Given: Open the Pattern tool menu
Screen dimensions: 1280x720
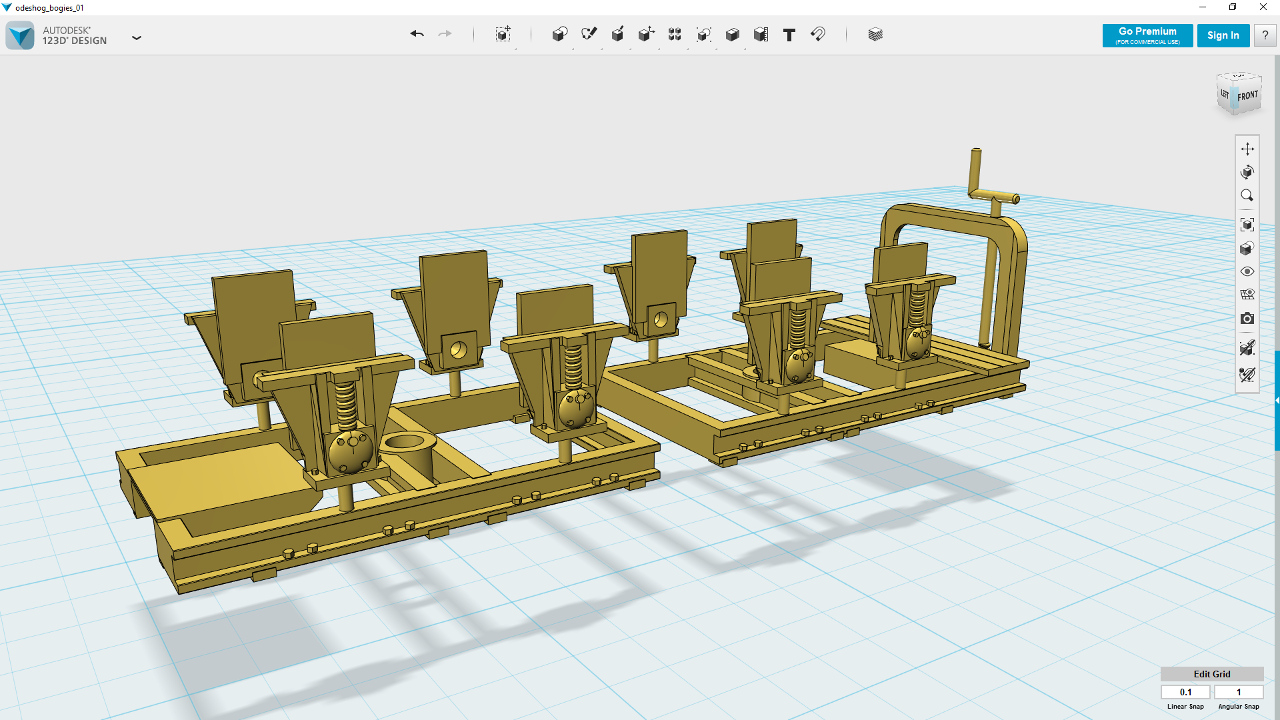Looking at the screenshot, I should pos(675,34).
